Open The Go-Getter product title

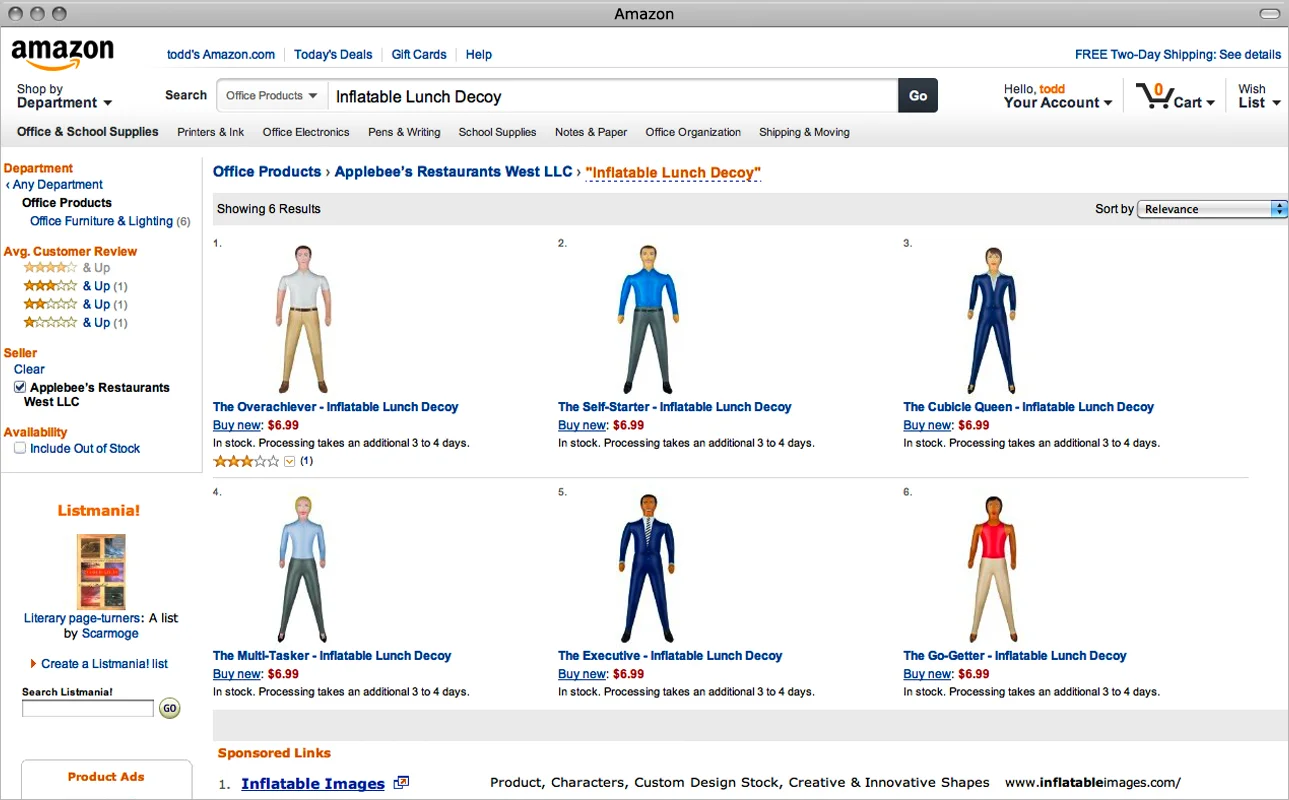pos(1015,656)
